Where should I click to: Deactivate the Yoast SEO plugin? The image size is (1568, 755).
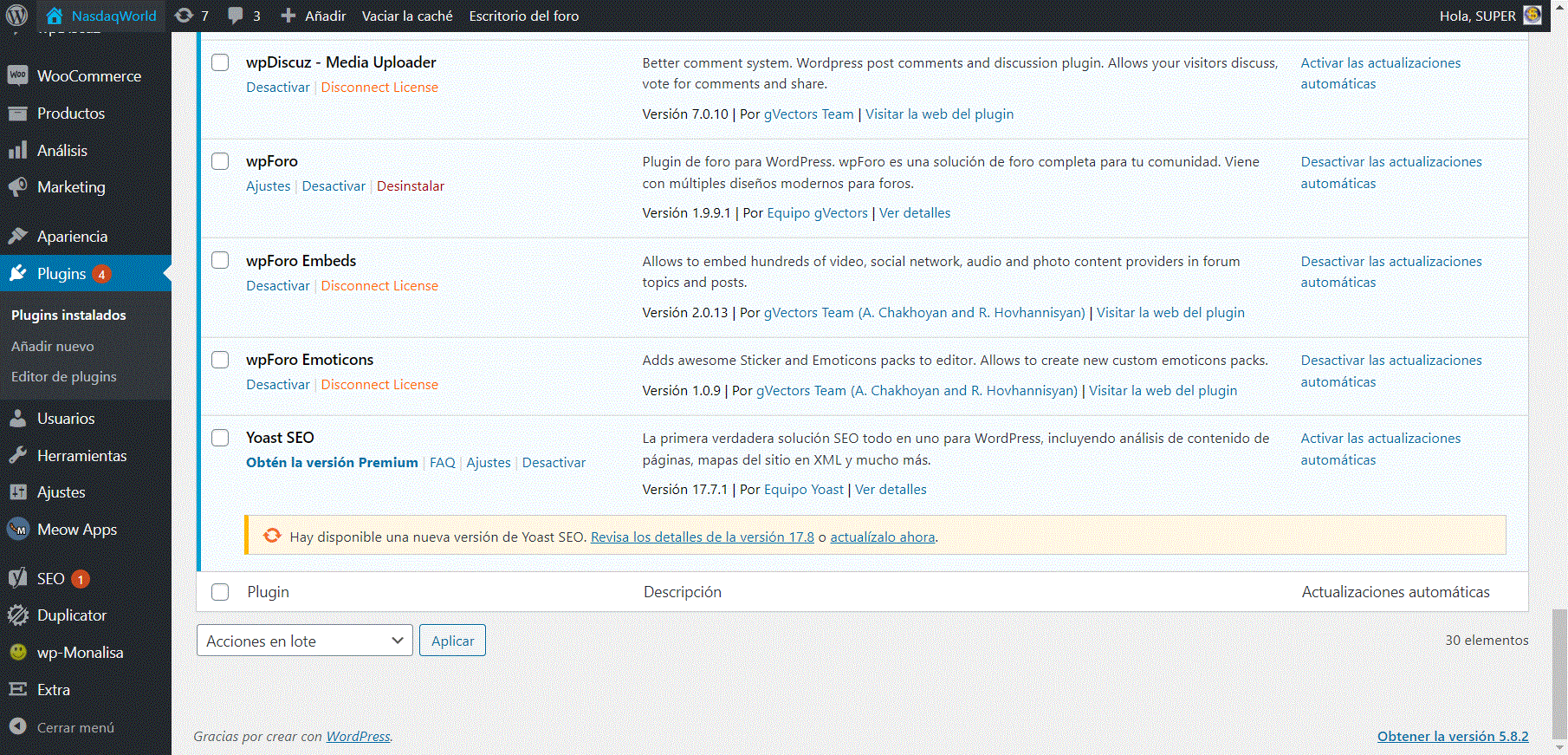(x=554, y=462)
